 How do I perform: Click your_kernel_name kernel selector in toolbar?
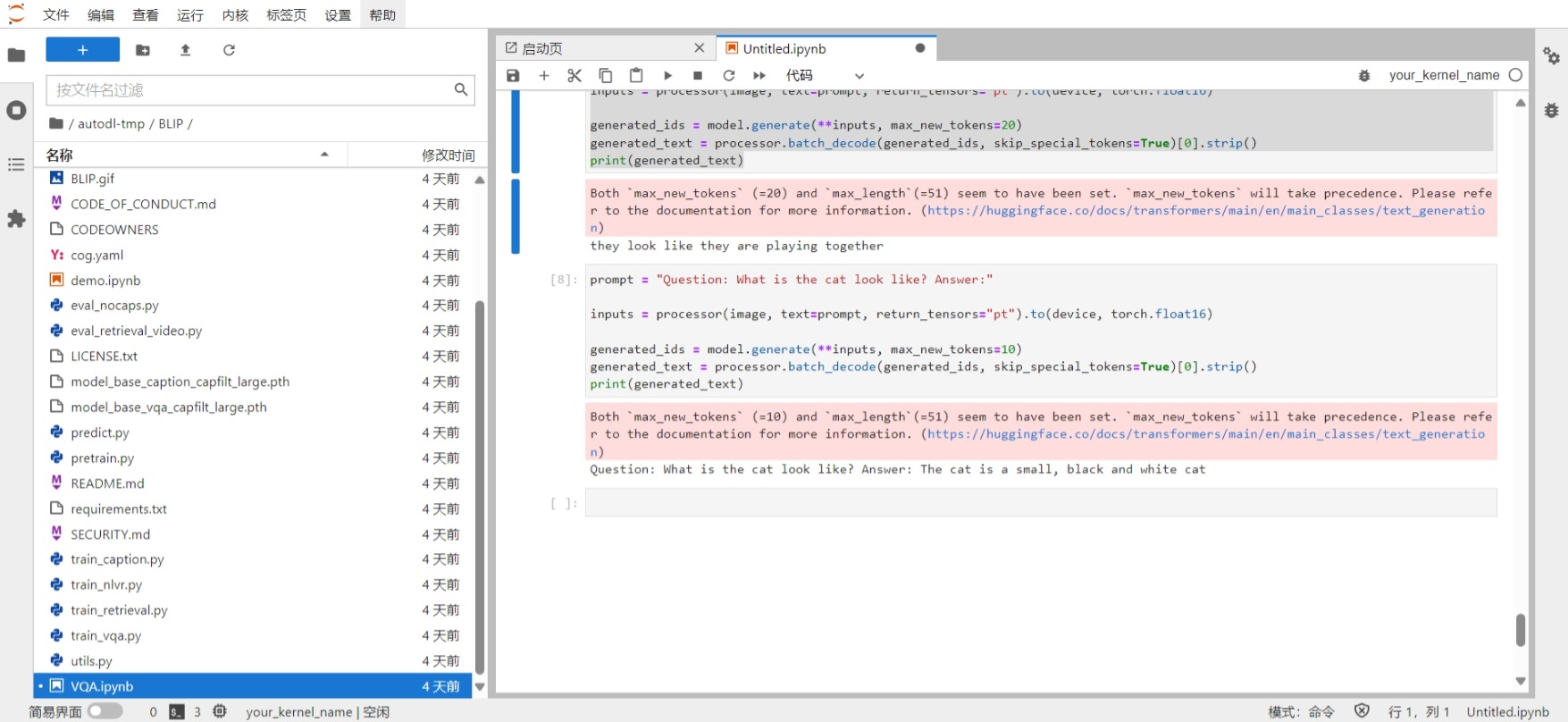[x=1443, y=76]
